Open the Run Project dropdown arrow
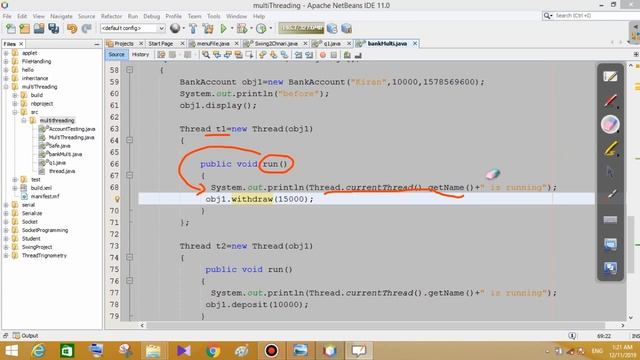The image size is (640, 360). tap(231, 29)
